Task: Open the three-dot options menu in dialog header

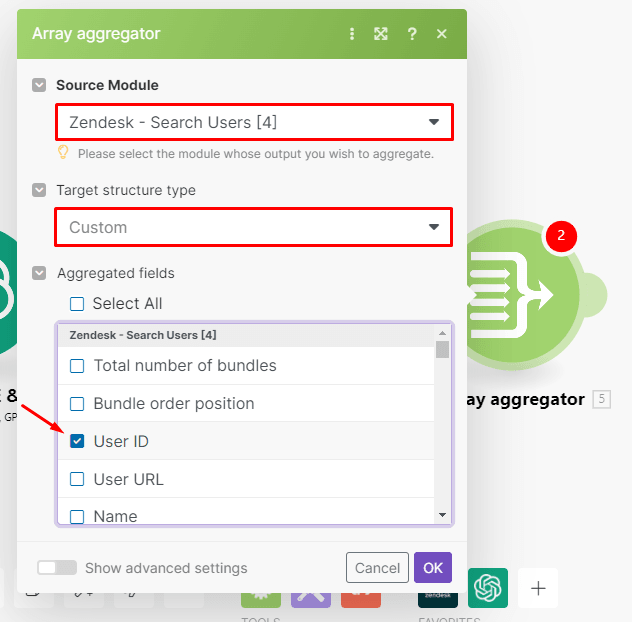Action: pyautogui.click(x=351, y=34)
